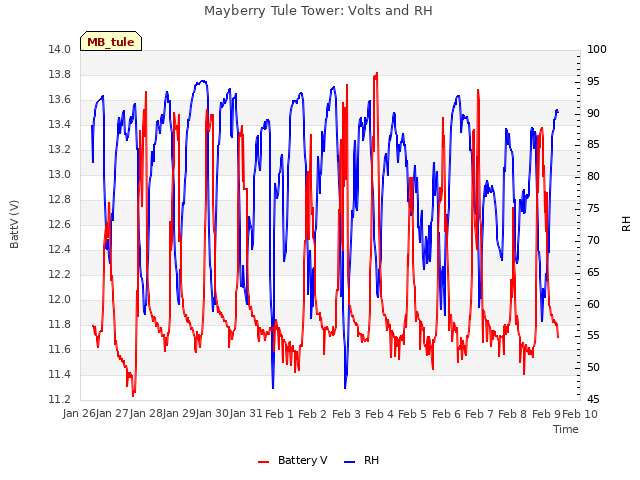Click the 12.2 left axis tick label

[60, 274]
